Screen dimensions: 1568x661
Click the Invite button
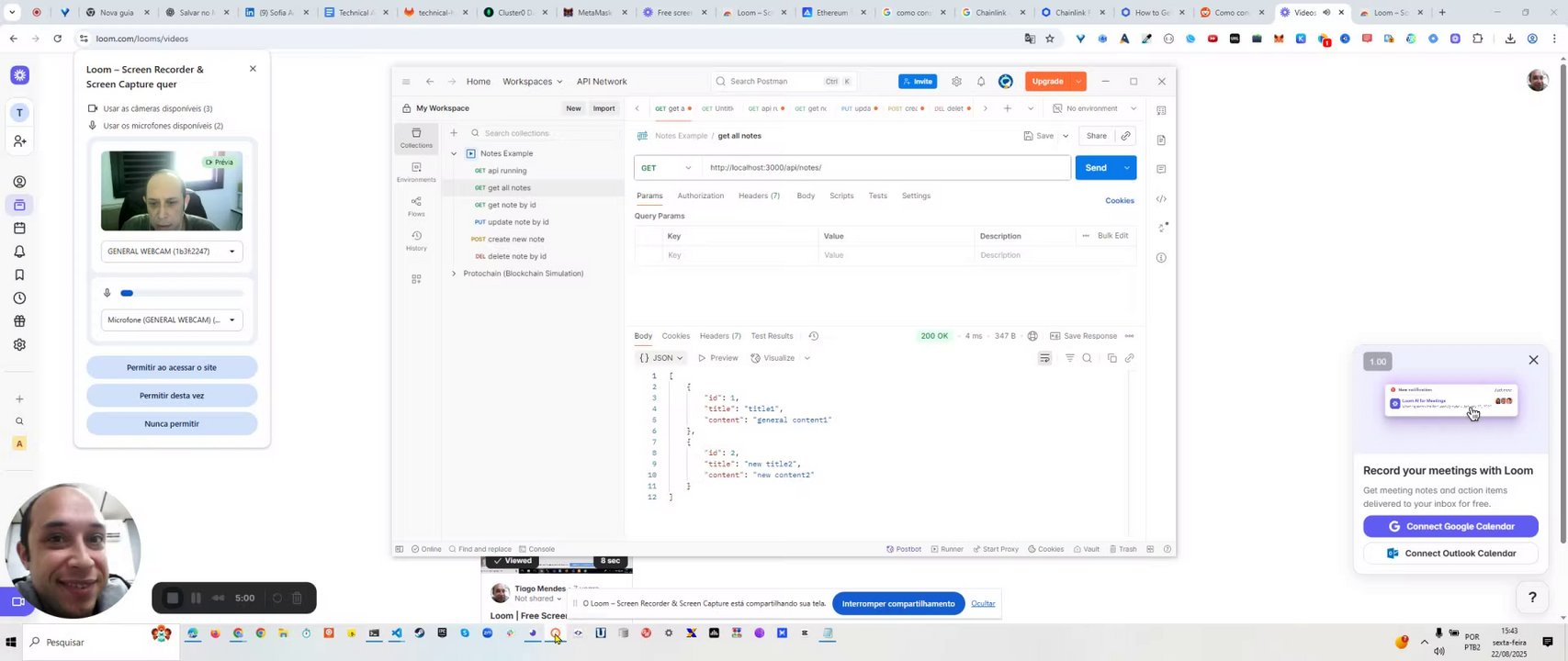click(918, 82)
